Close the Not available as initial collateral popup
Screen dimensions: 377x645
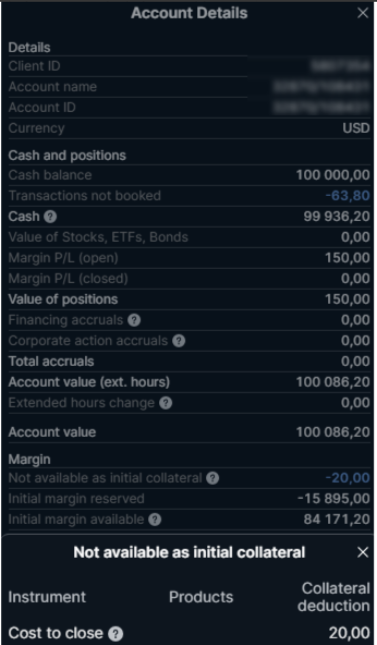click(x=363, y=552)
